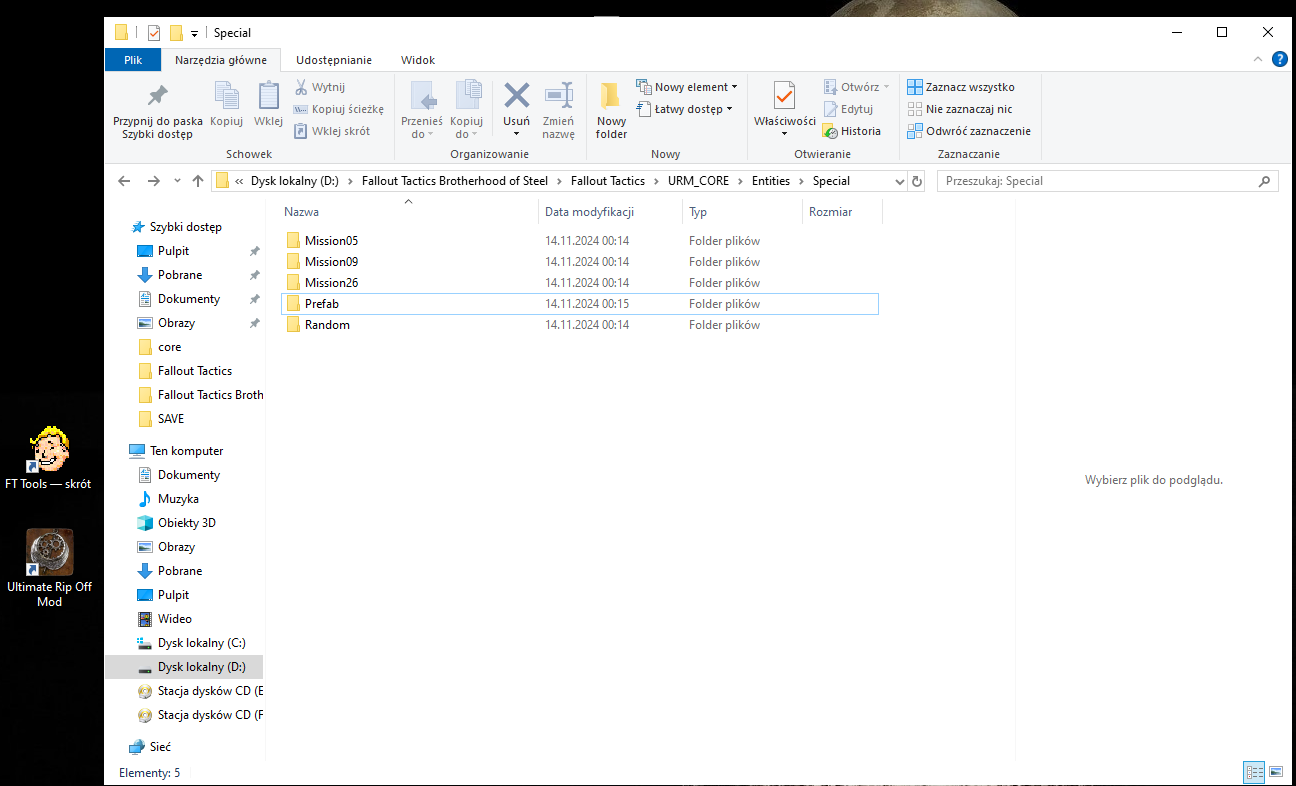This screenshot has height=786, width=1296.
Task: Click the Przeszukaj: Special search box
Action: (1108, 181)
